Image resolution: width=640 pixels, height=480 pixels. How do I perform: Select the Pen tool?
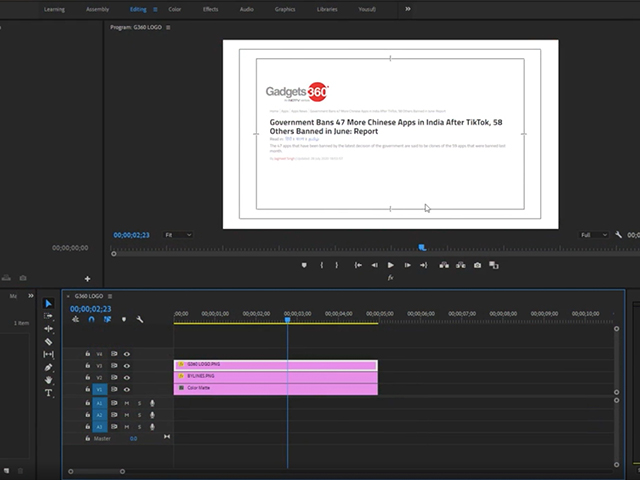(48, 367)
